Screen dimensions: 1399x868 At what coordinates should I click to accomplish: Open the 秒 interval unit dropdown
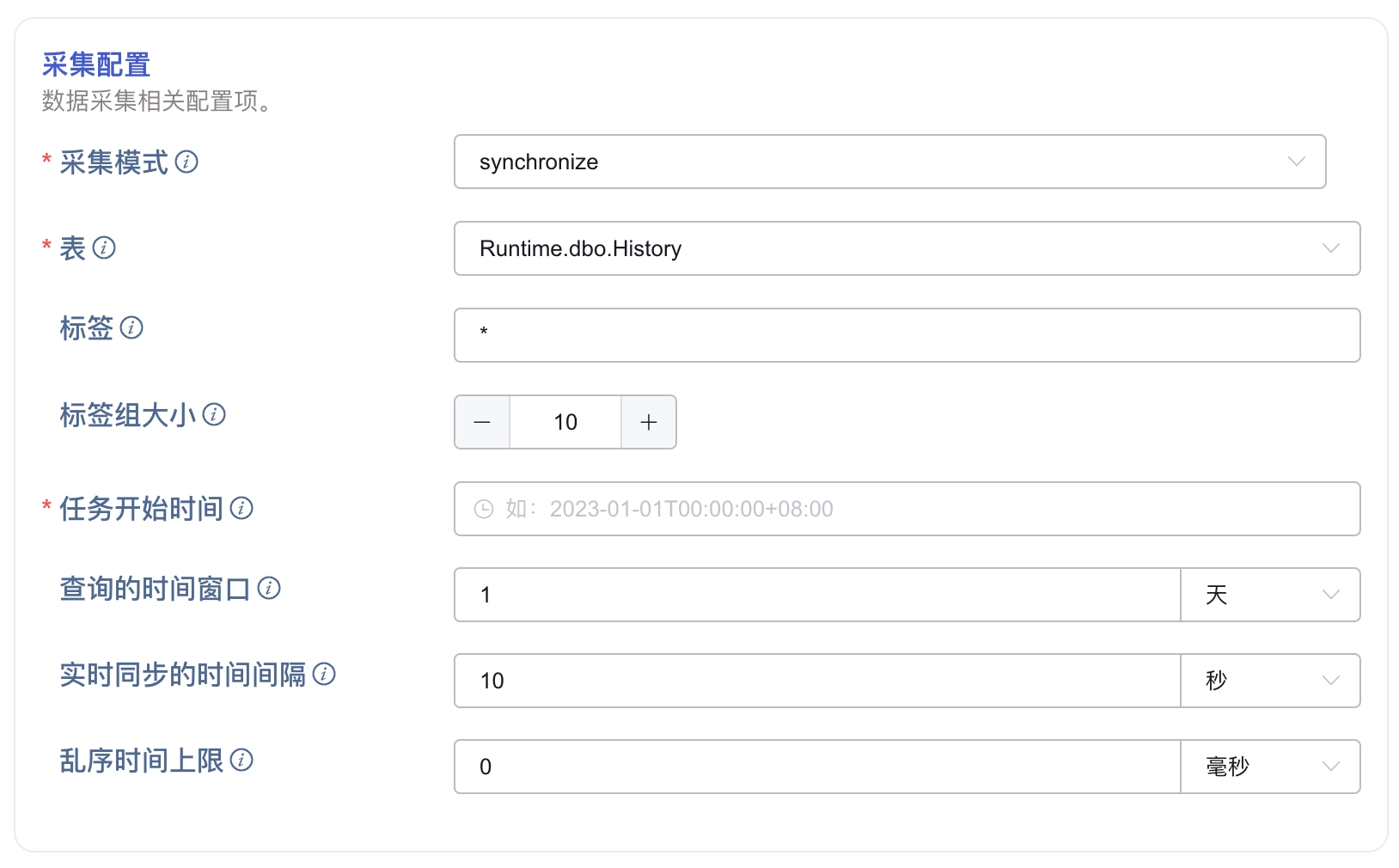tap(1270, 681)
